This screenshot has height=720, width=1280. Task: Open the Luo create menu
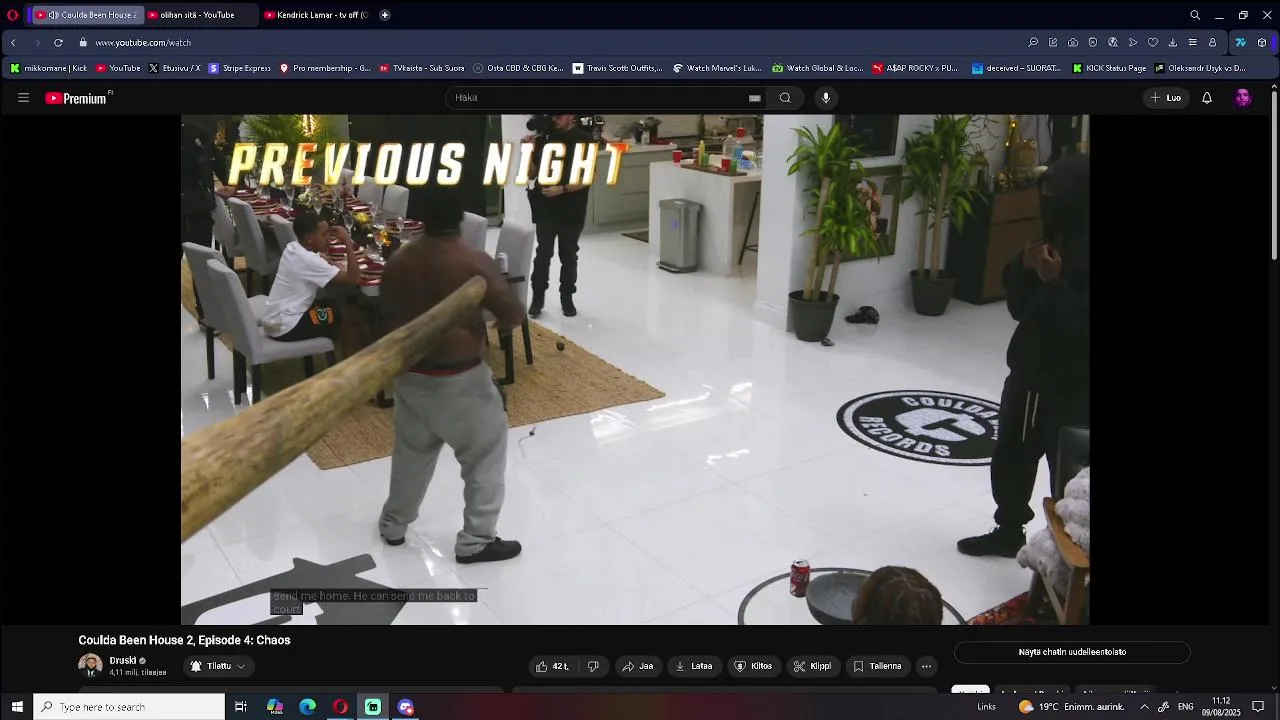(x=1166, y=98)
